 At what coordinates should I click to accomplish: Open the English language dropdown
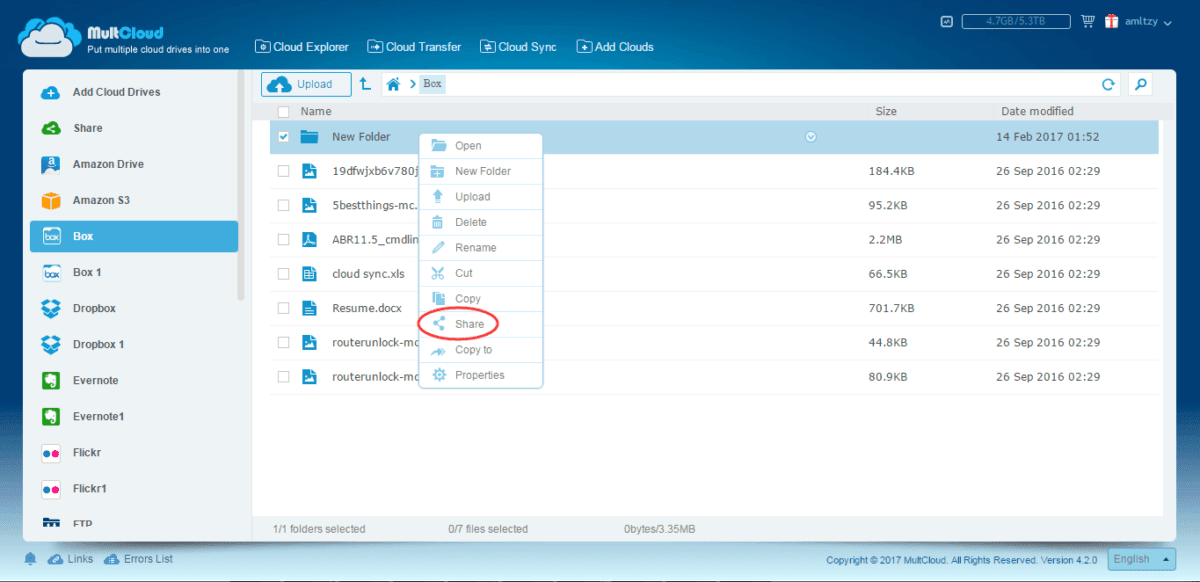pyautogui.click(x=1143, y=559)
